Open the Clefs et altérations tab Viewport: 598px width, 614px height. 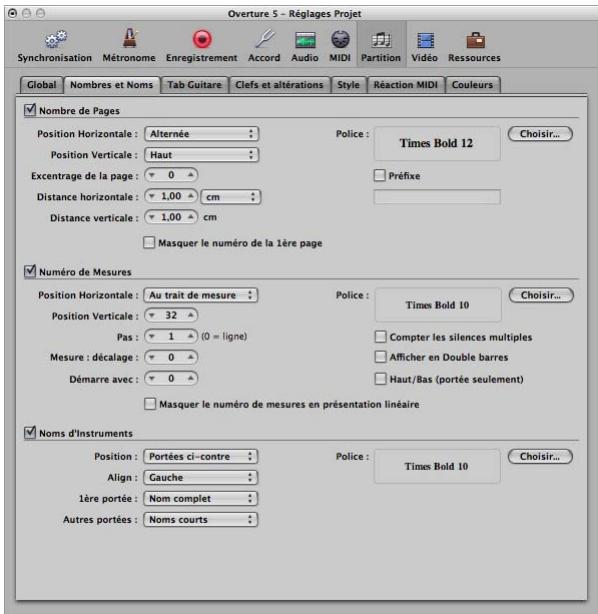279,85
